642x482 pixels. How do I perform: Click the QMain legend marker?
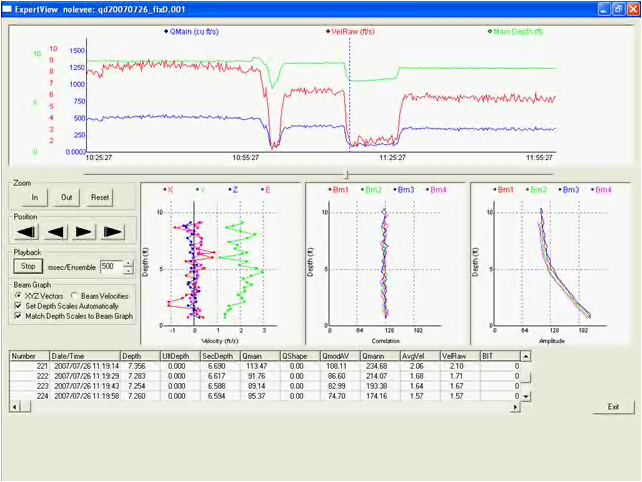[x=165, y=32]
